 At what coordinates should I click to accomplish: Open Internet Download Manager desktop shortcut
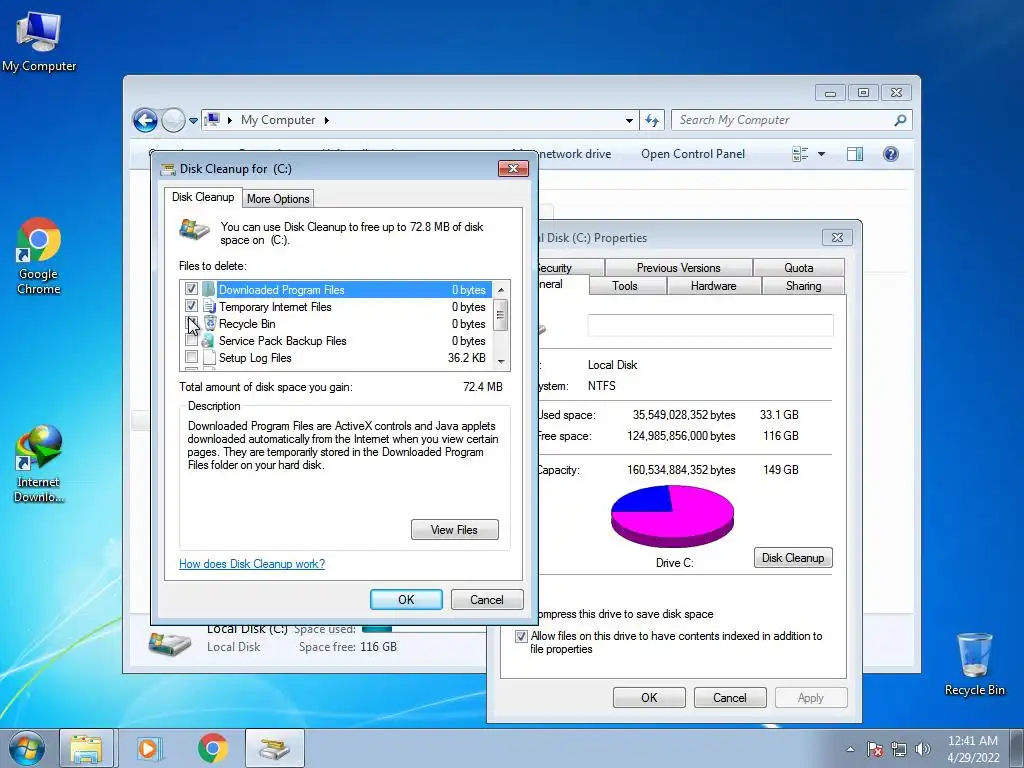coord(39,464)
